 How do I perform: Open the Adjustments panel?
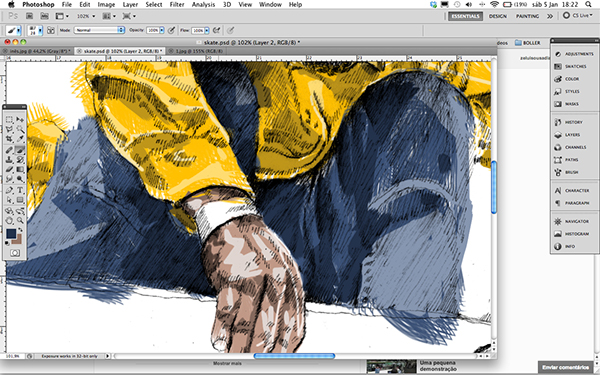click(574, 54)
